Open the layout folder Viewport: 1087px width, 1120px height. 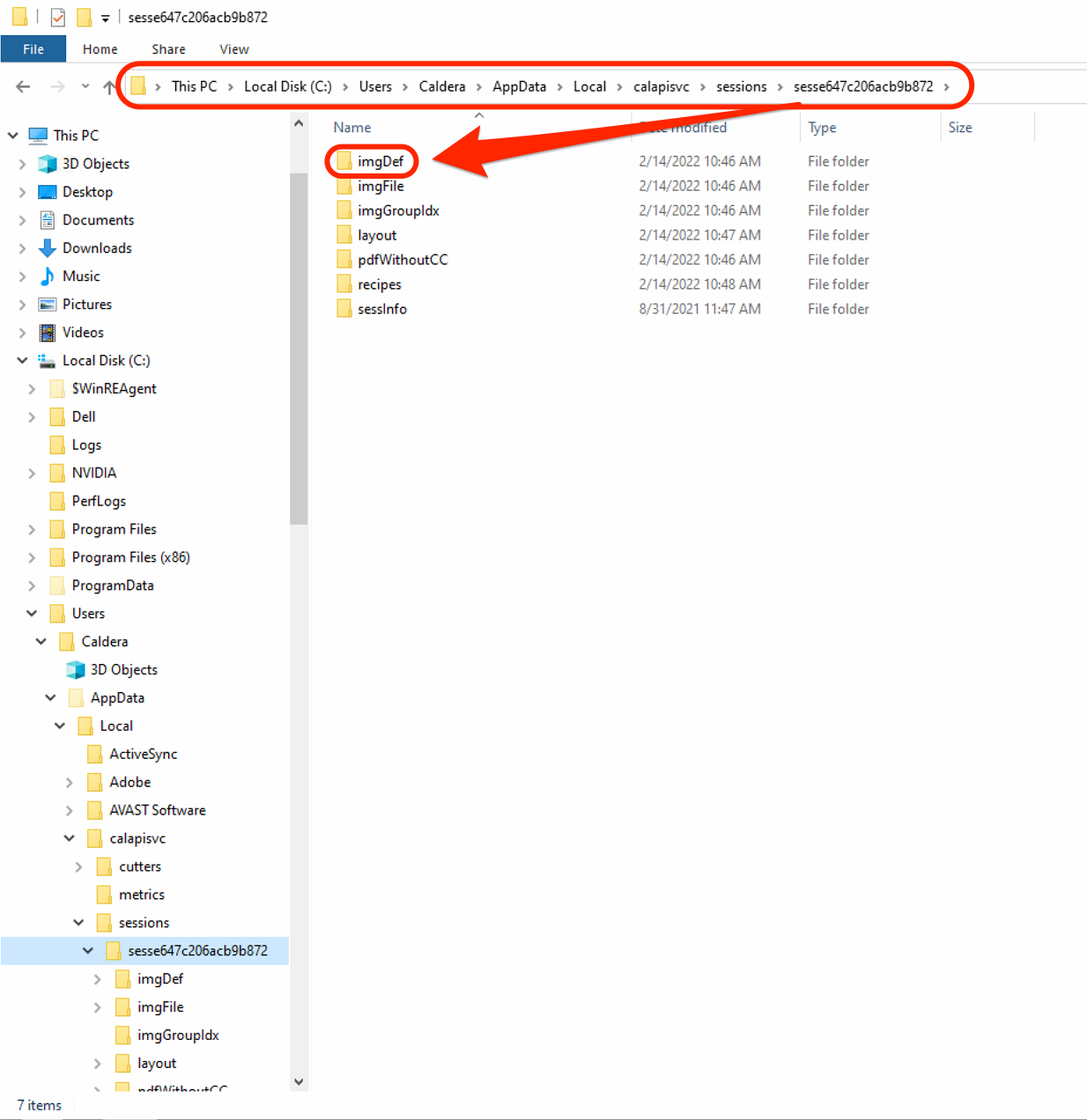[377, 234]
